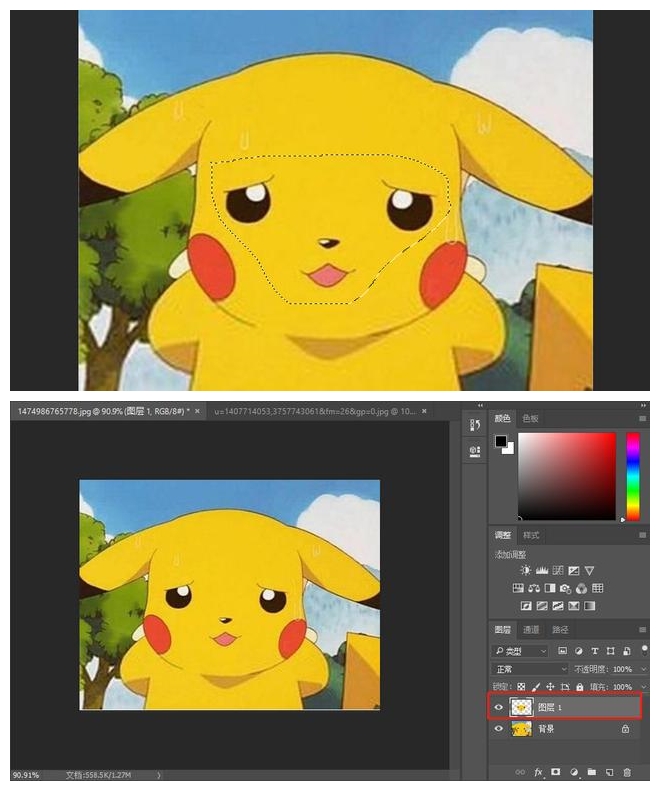Open status bar info arrow
This screenshot has width=660, height=791.
point(159,775)
